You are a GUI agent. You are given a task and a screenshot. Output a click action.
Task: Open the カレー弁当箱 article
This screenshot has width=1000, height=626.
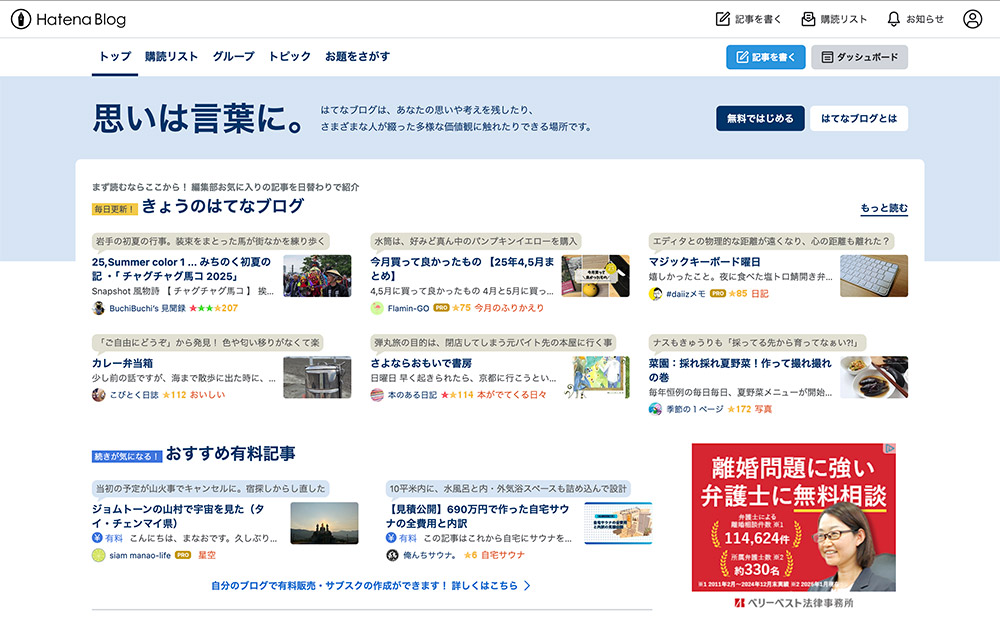tap(122, 363)
